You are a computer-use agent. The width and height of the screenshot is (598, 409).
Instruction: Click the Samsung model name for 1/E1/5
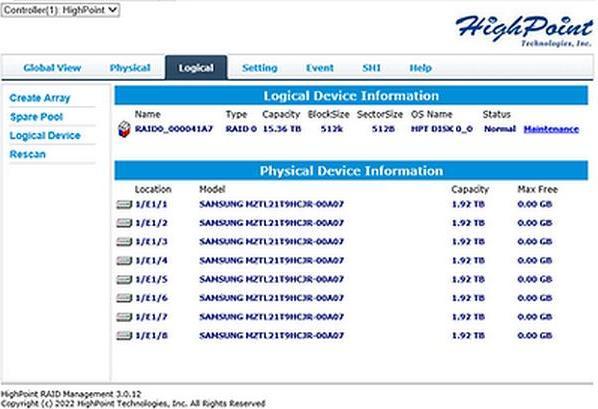point(272,279)
